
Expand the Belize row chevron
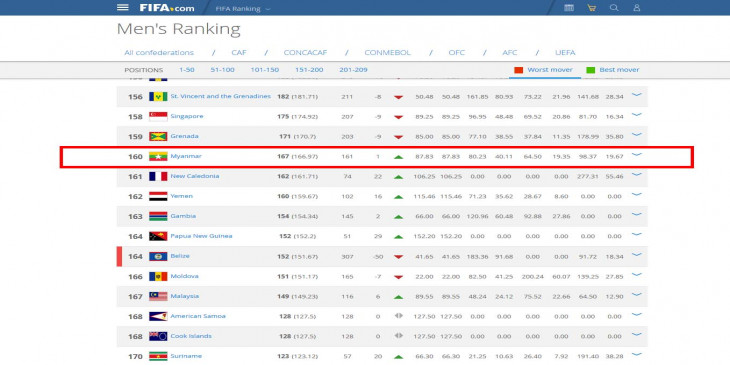click(636, 255)
